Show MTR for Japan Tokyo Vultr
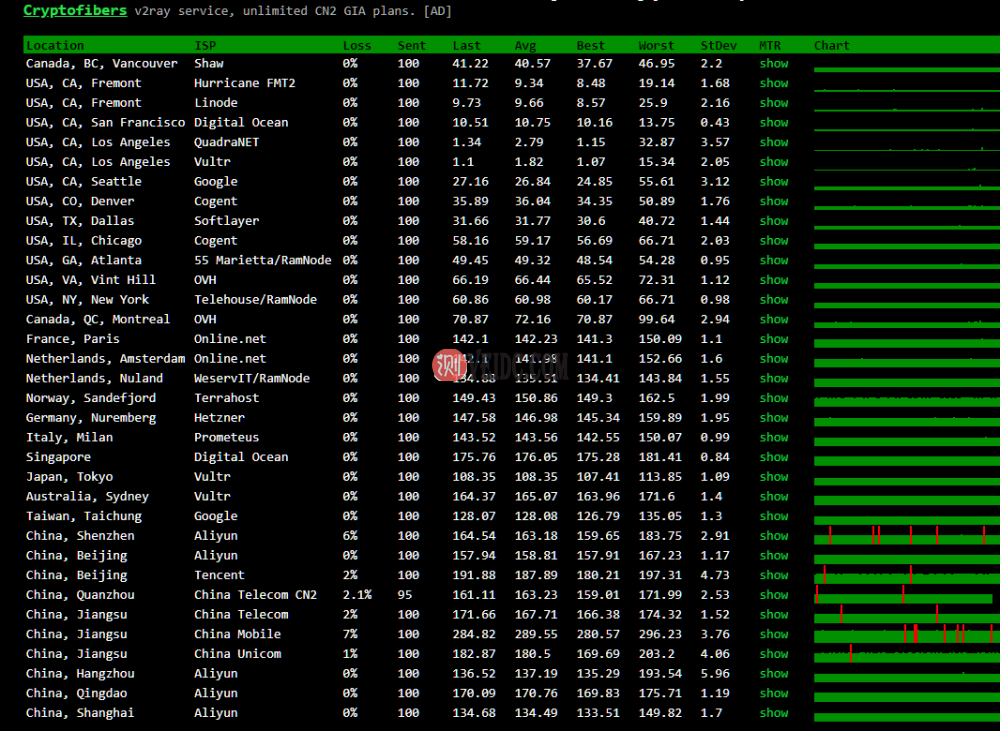This screenshot has height=731, width=1000. coord(773,477)
